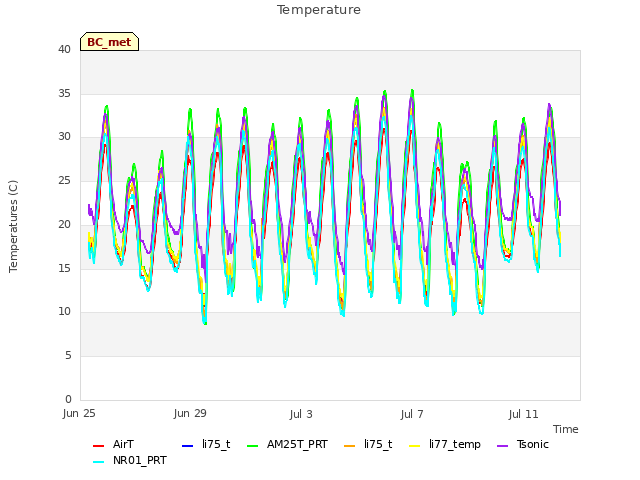Click the 5 y-axis tick label

[x=68, y=356]
